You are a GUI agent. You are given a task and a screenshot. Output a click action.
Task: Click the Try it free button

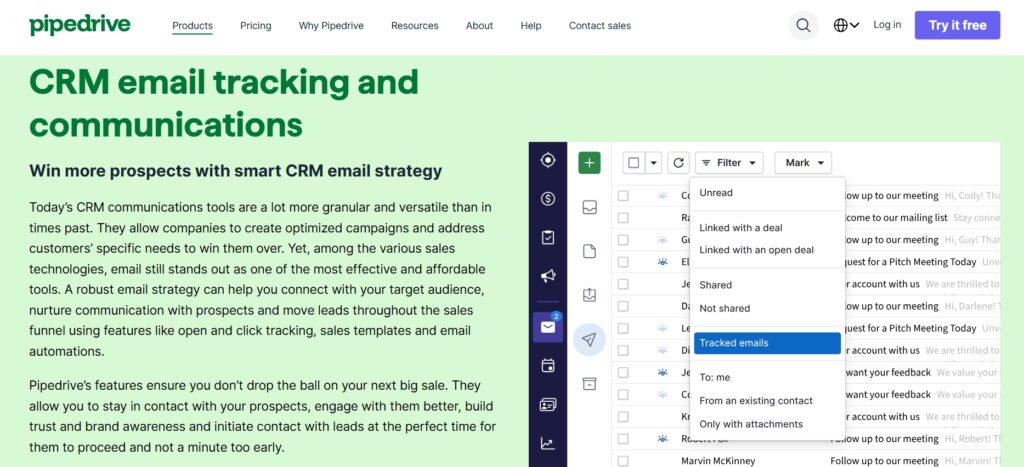[x=956, y=25]
